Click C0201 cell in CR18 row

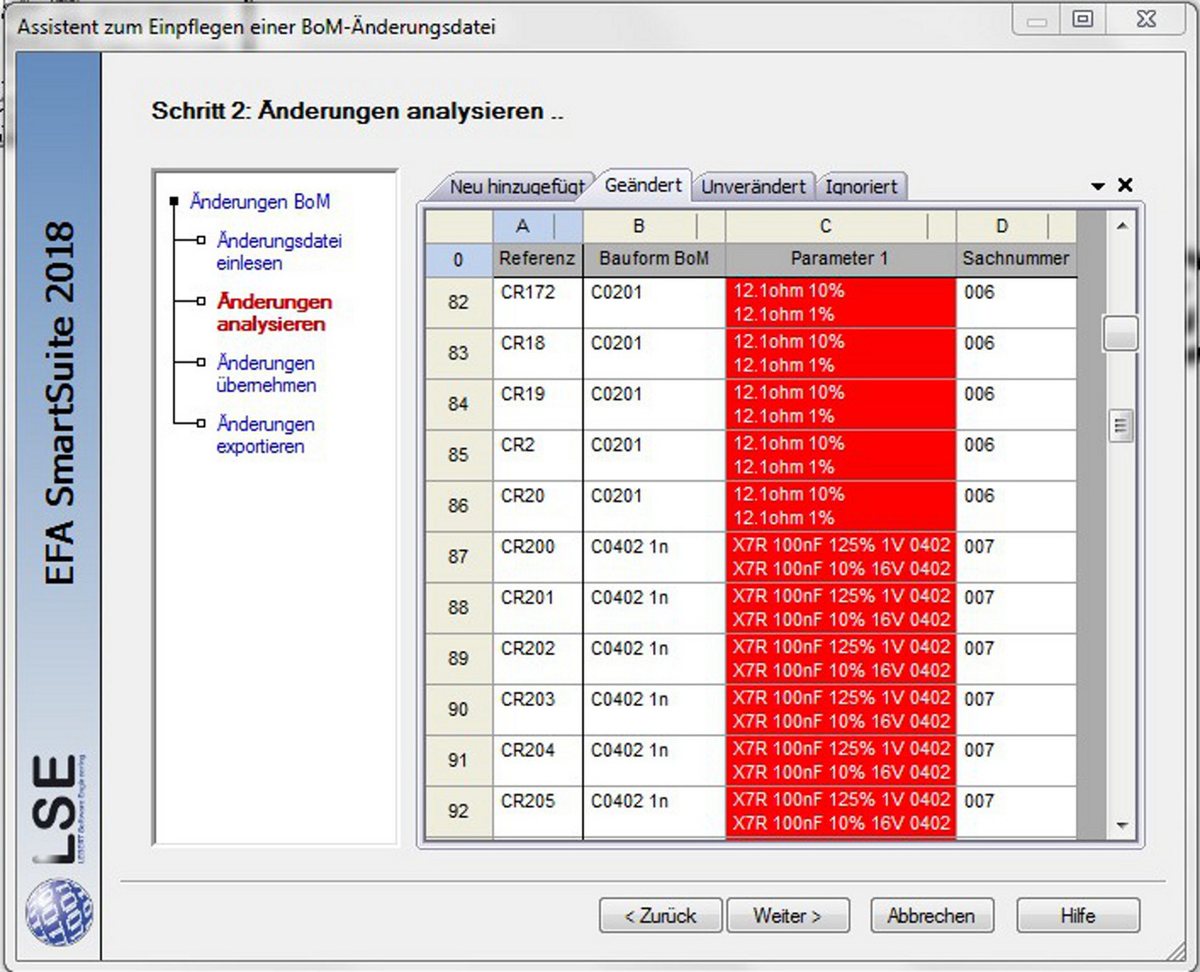click(654, 354)
